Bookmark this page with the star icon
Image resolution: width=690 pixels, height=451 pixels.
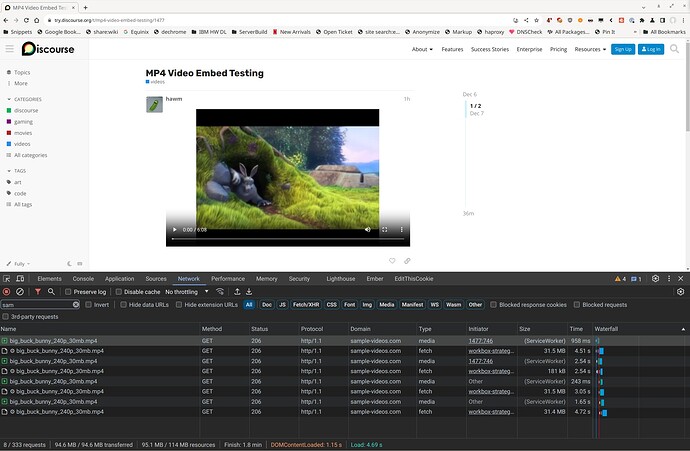536,20
